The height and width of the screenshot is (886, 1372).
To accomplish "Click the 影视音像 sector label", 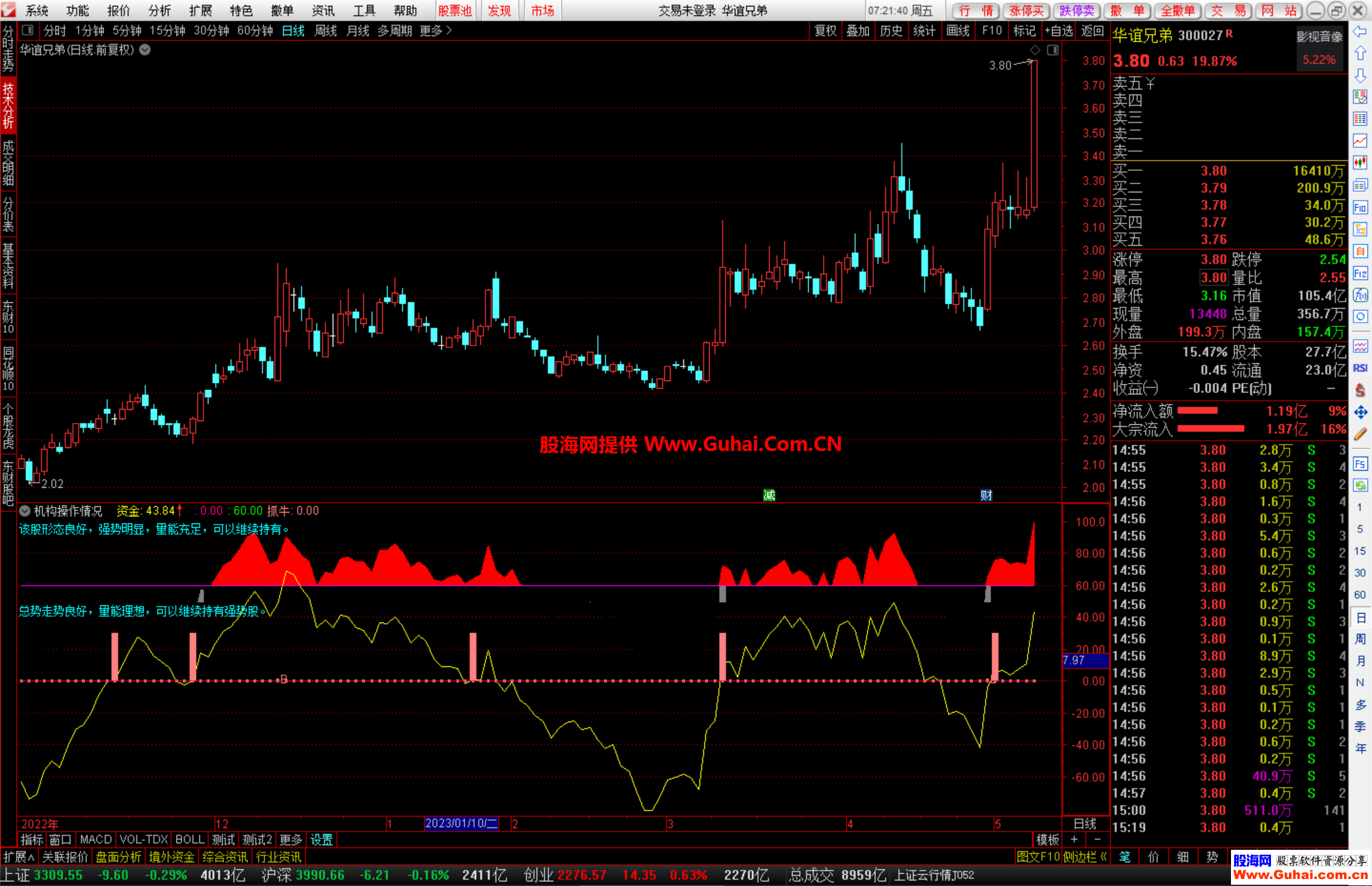I will [x=1319, y=37].
